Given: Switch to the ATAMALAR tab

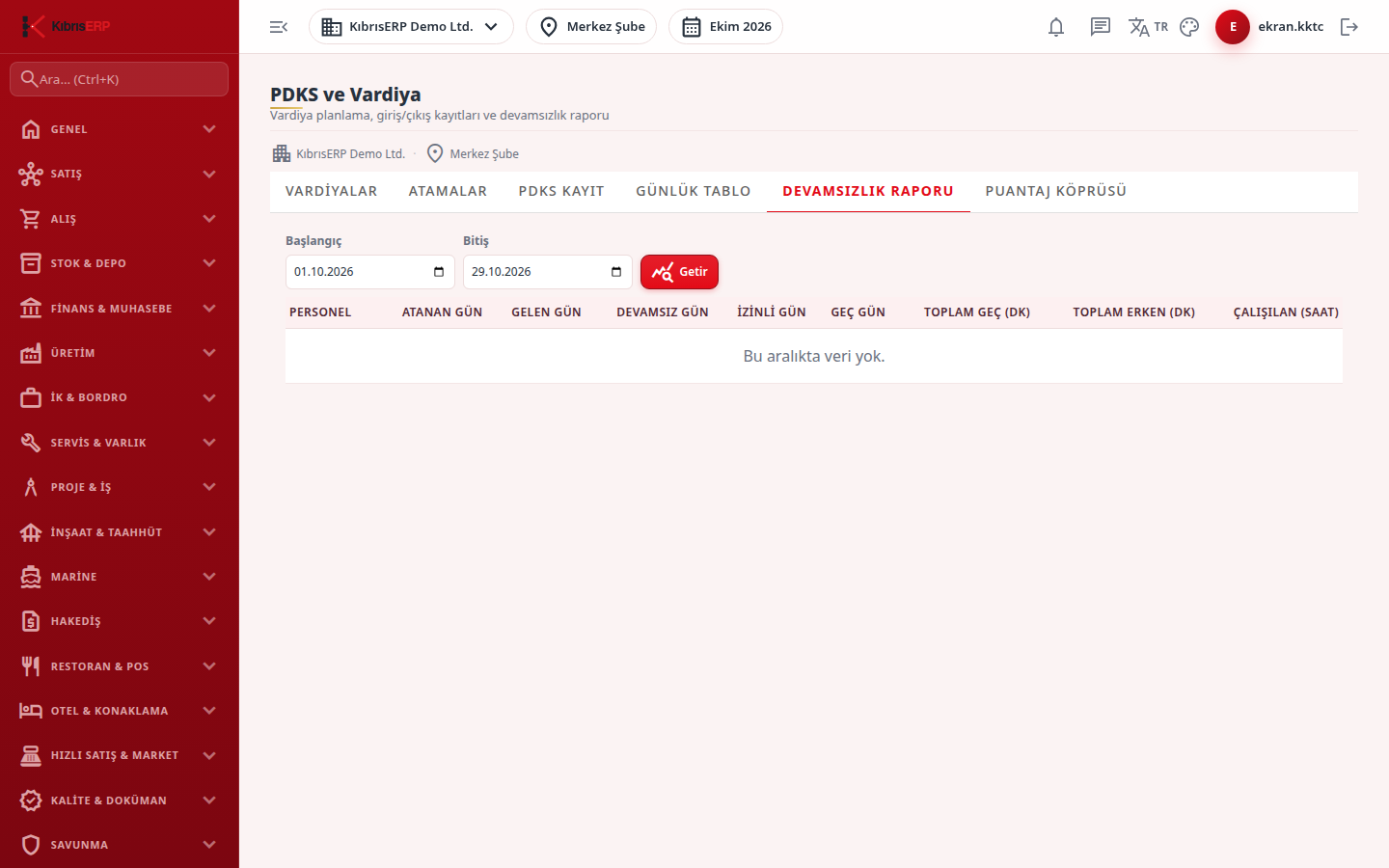Looking at the screenshot, I should 448,191.
